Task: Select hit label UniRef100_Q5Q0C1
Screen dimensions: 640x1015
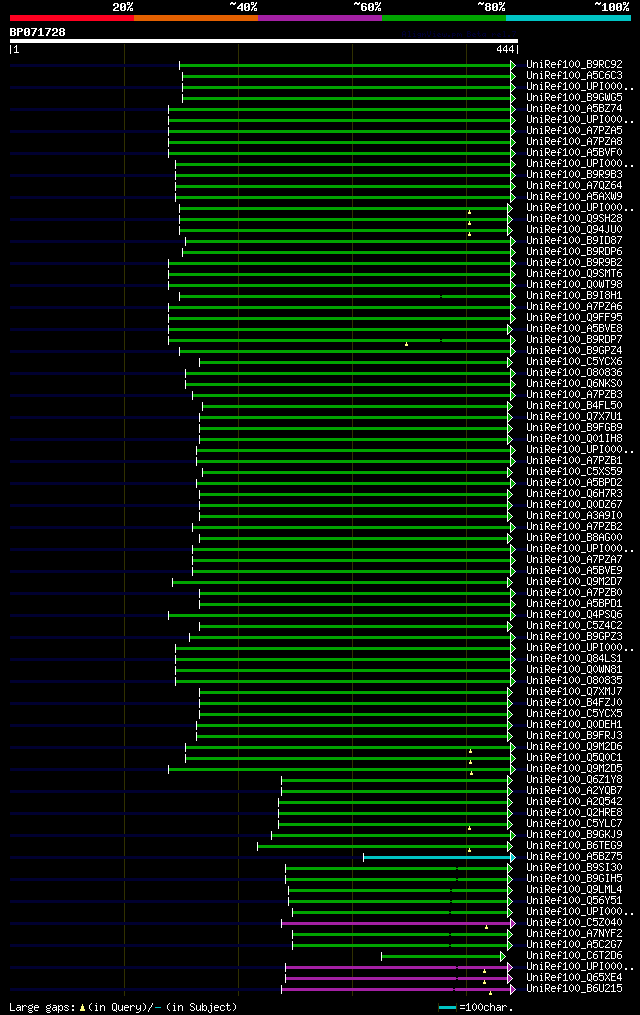Action: pyautogui.click(x=574, y=758)
